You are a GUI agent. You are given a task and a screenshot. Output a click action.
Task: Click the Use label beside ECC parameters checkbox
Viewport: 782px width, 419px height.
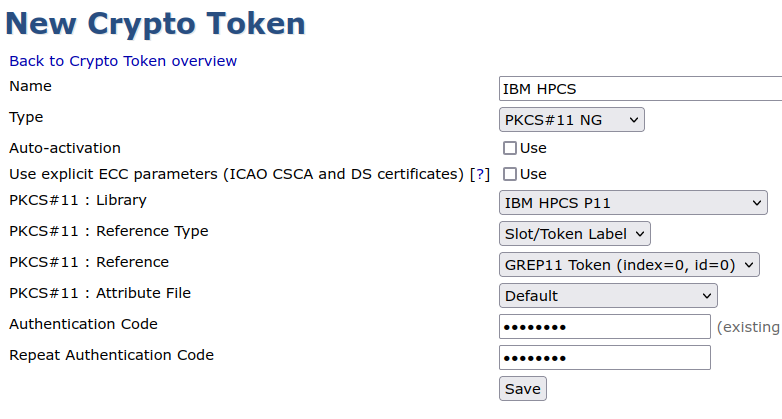pyautogui.click(x=533, y=174)
